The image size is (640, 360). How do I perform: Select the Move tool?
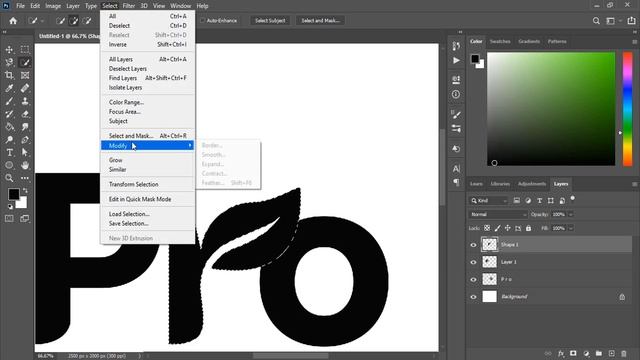(x=9, y=49)
